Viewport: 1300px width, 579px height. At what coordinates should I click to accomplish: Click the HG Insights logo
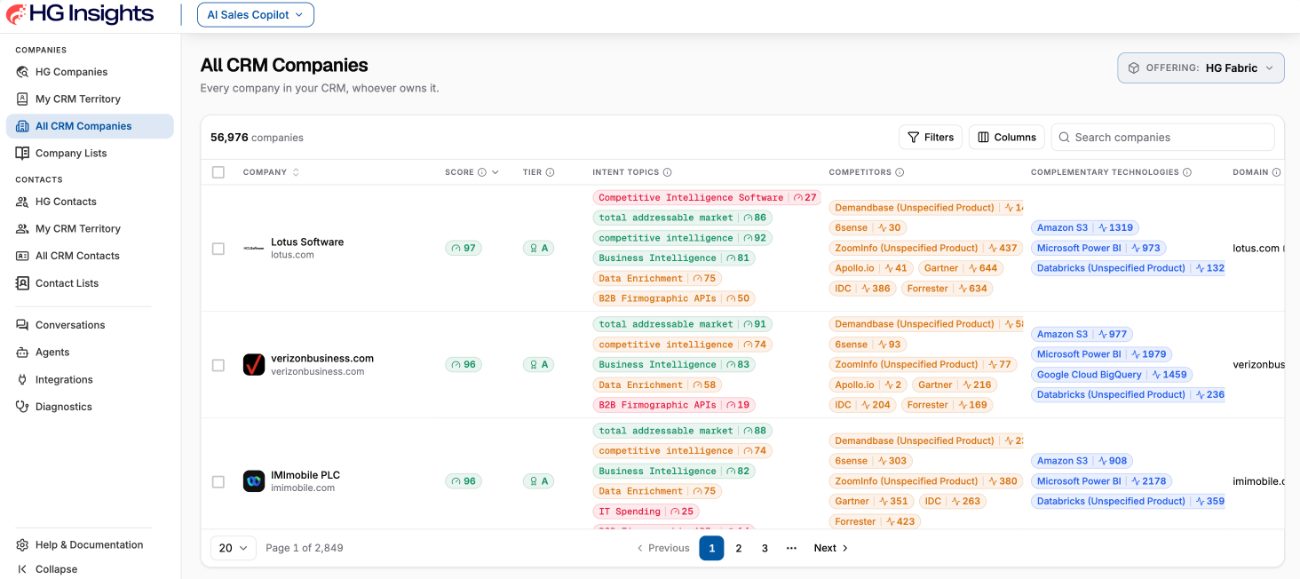pyautogui.click(x=80, y=14)
